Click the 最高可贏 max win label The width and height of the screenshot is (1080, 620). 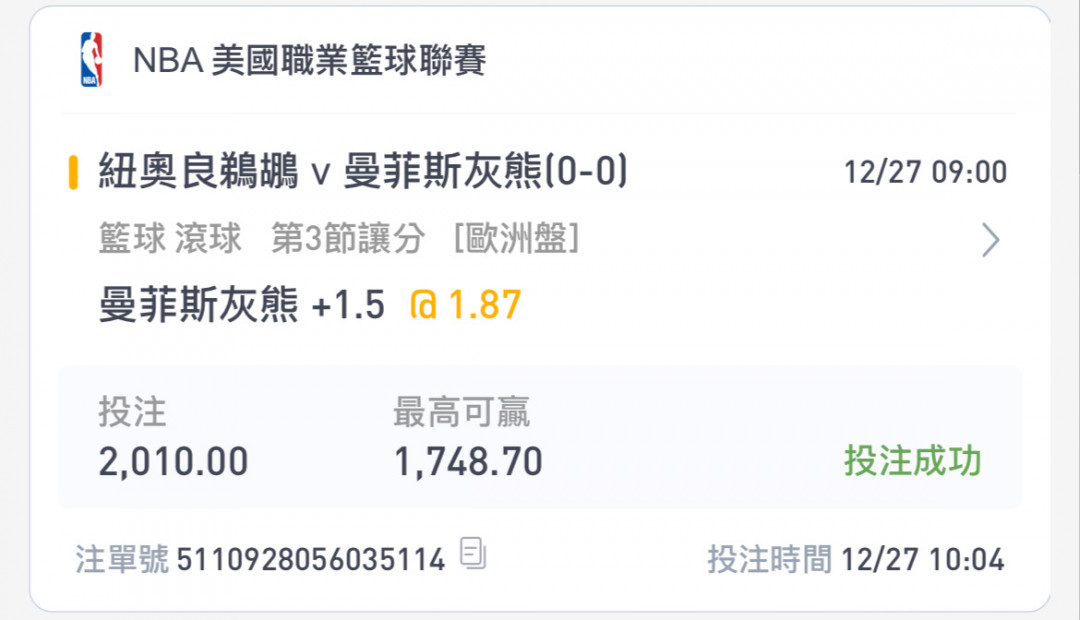tap(461, 412)
